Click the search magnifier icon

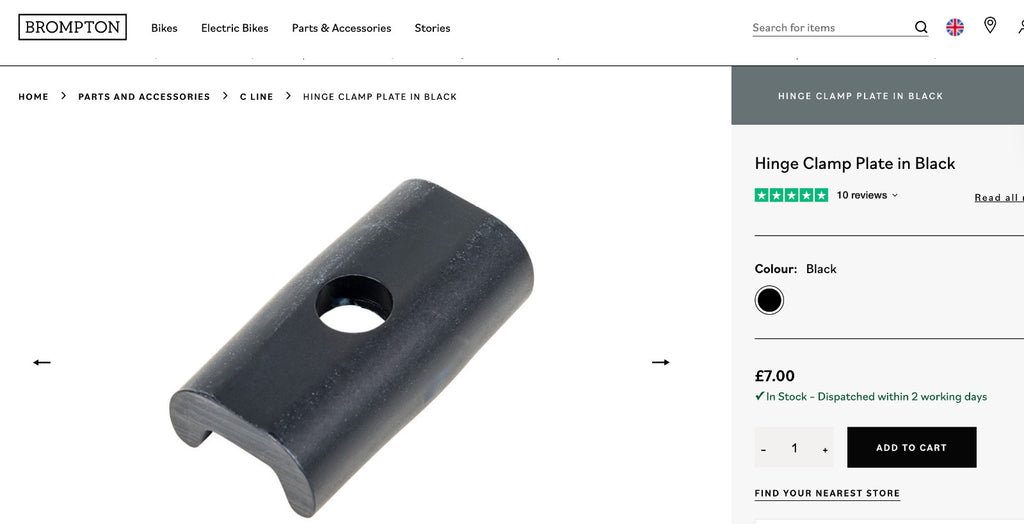point(921,27)
